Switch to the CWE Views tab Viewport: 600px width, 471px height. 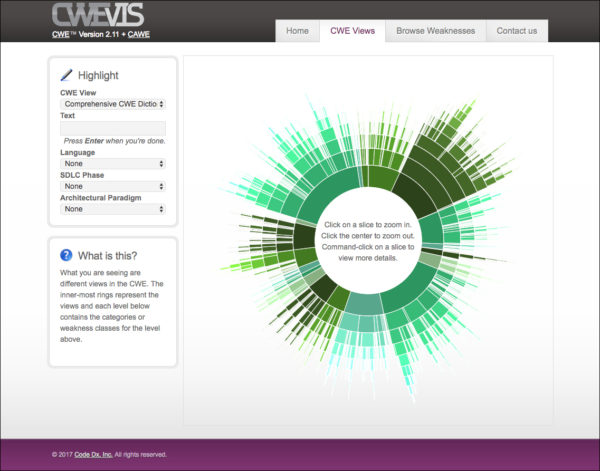352,31
